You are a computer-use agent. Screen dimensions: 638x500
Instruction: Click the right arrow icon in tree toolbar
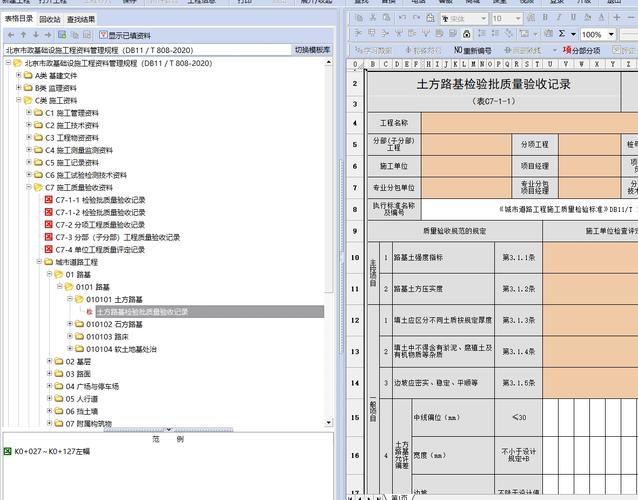(48, 35)
